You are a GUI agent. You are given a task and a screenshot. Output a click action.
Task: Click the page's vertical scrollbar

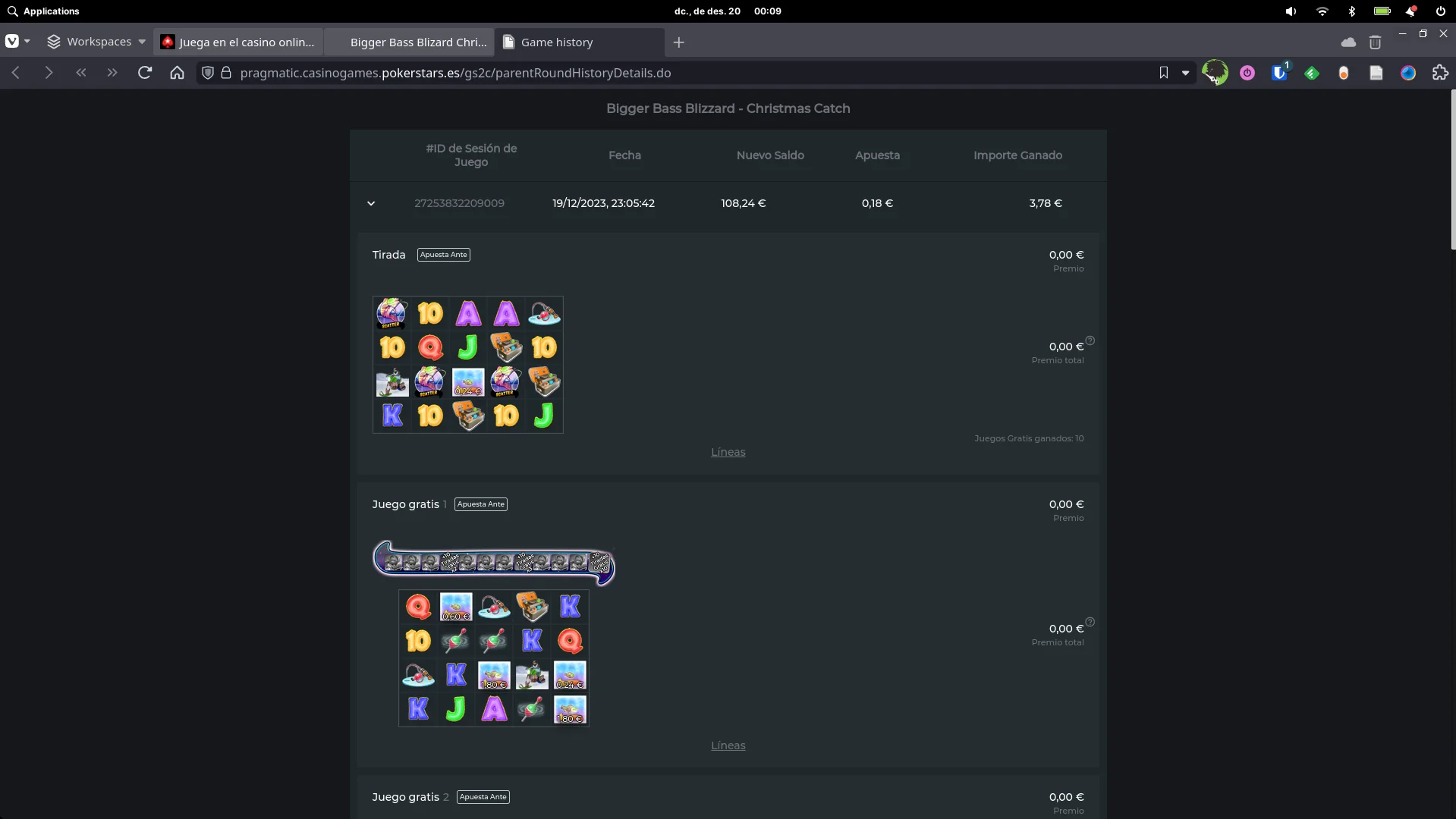click(1452, 169)
